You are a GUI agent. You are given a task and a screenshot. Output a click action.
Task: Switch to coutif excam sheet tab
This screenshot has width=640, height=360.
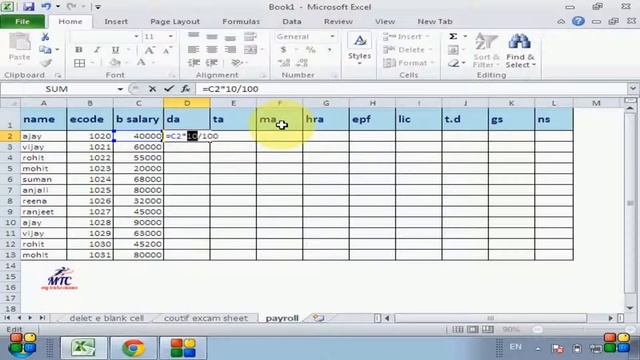[x=206, y=318]
